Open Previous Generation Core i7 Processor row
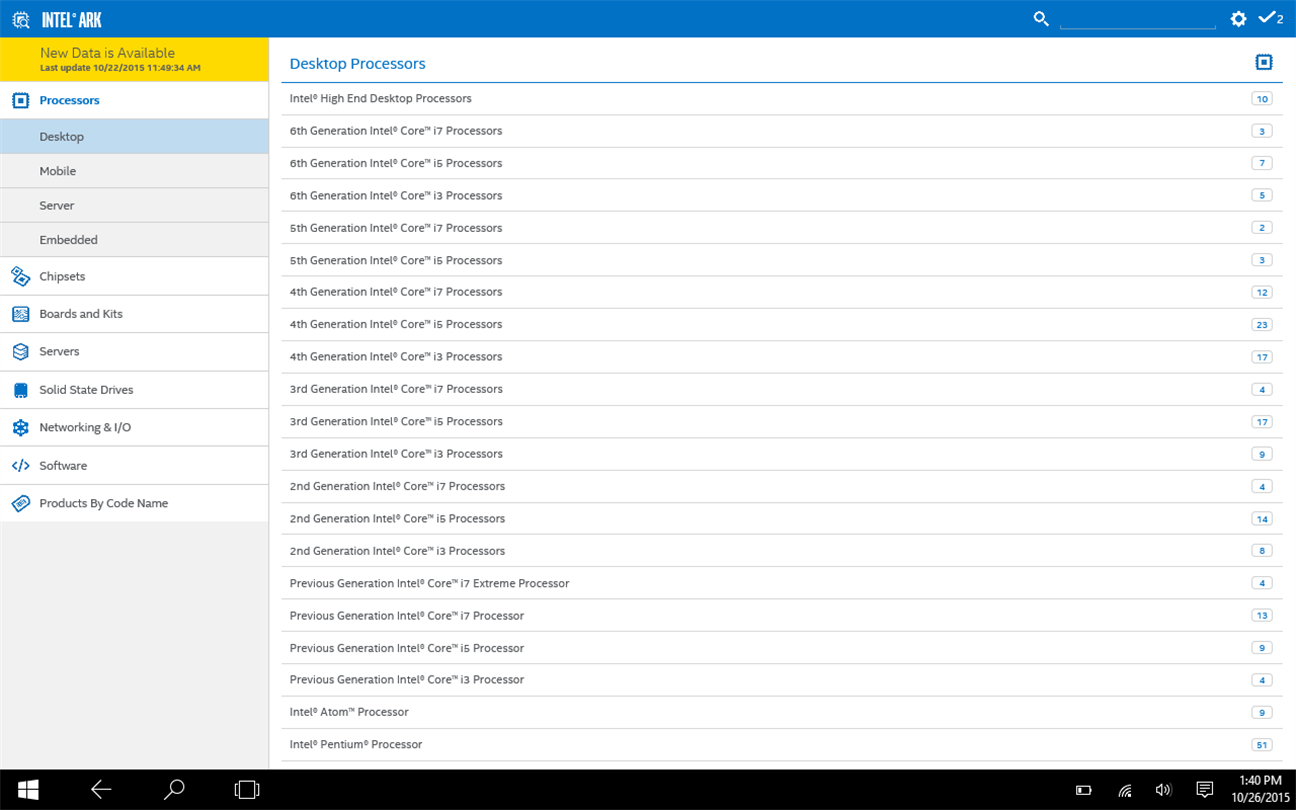The width and height of the screenshot is (1296, 810). (x=782, y=616)
